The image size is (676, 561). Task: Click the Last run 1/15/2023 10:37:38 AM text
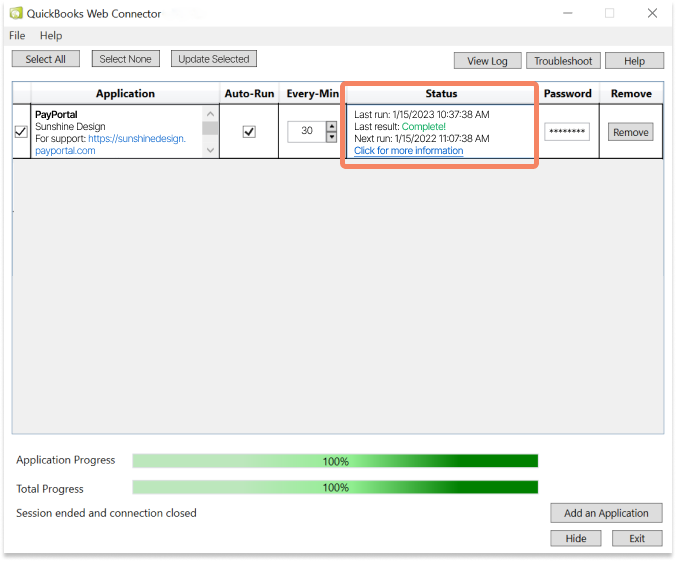click(422, 114)
